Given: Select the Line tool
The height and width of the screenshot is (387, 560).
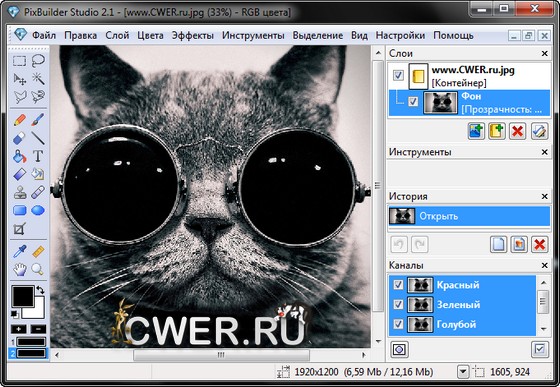Looking at the screenshot, I should point(38,138).
